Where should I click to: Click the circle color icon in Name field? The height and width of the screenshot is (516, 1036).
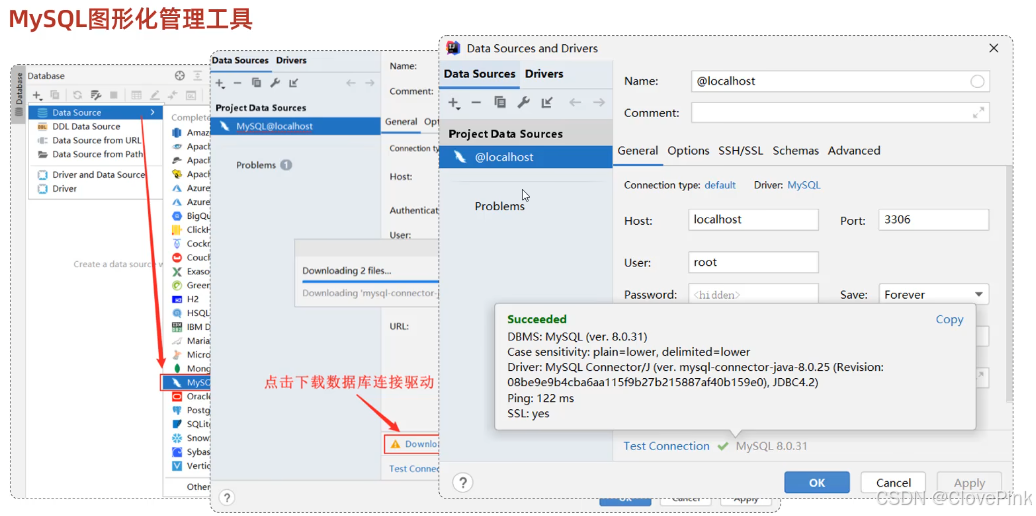pos(977,81)
